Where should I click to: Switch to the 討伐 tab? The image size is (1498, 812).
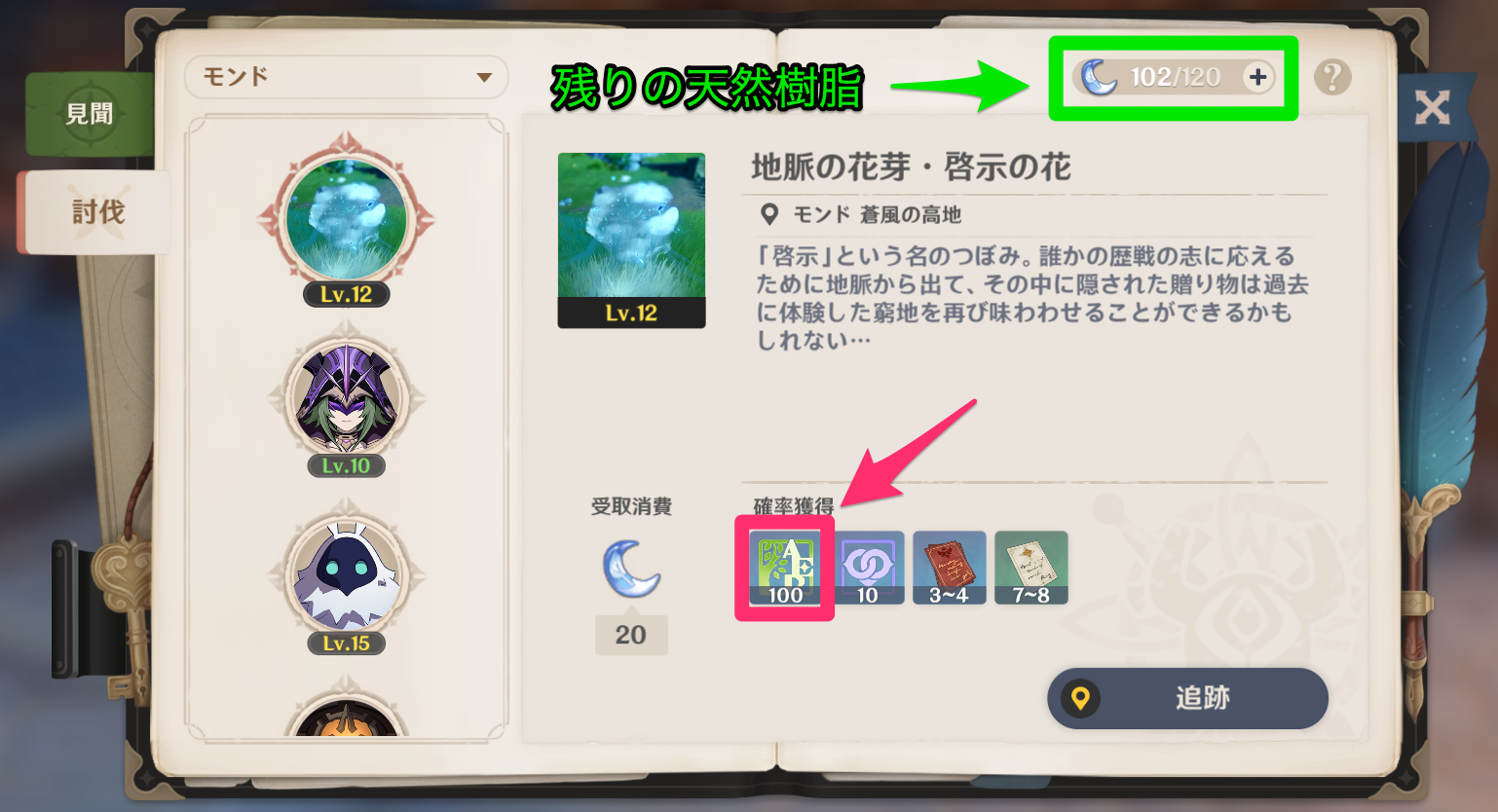pyautogui.click(x=97, y=212)
